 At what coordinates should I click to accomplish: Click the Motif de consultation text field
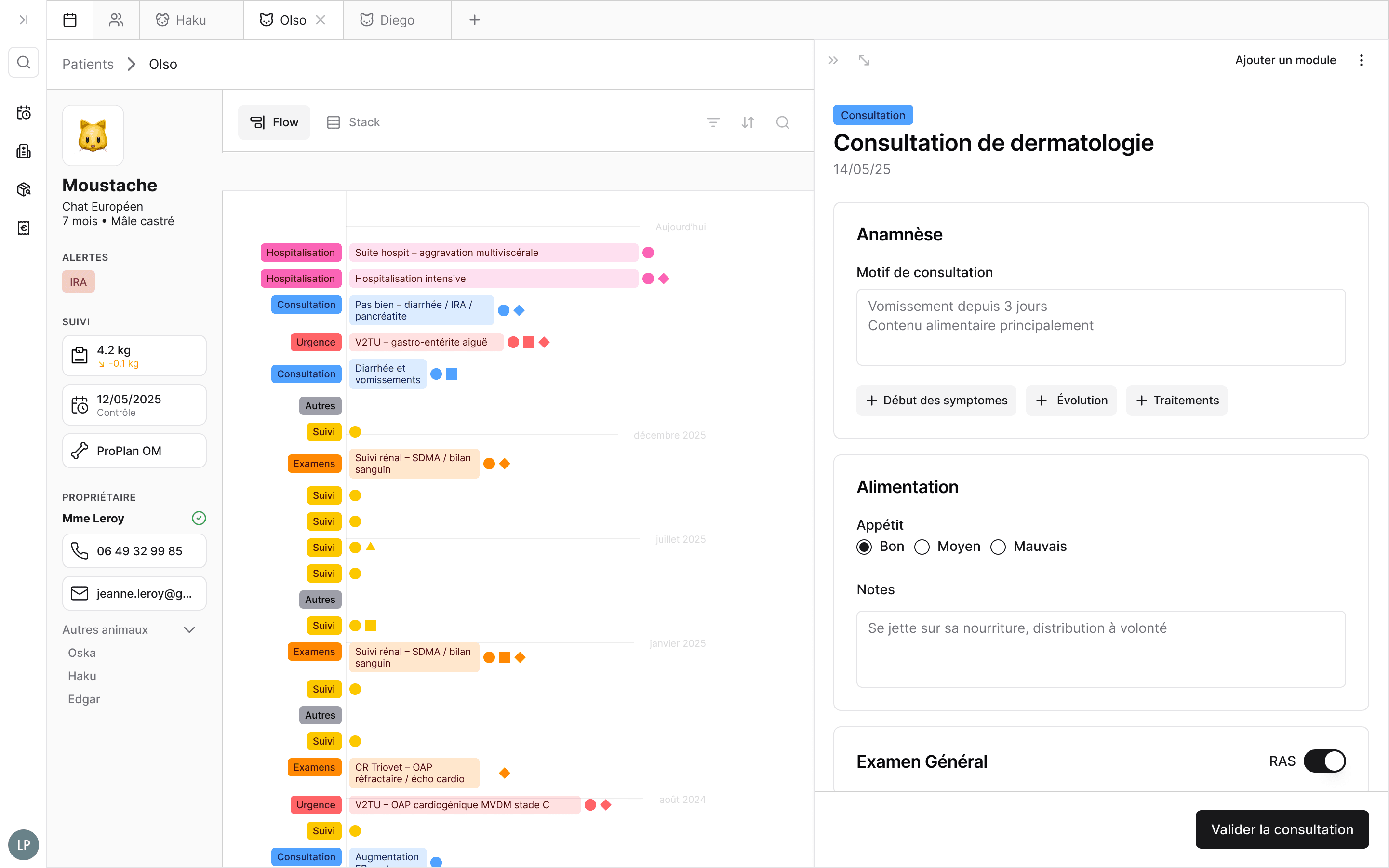[x=1100, y=327]
